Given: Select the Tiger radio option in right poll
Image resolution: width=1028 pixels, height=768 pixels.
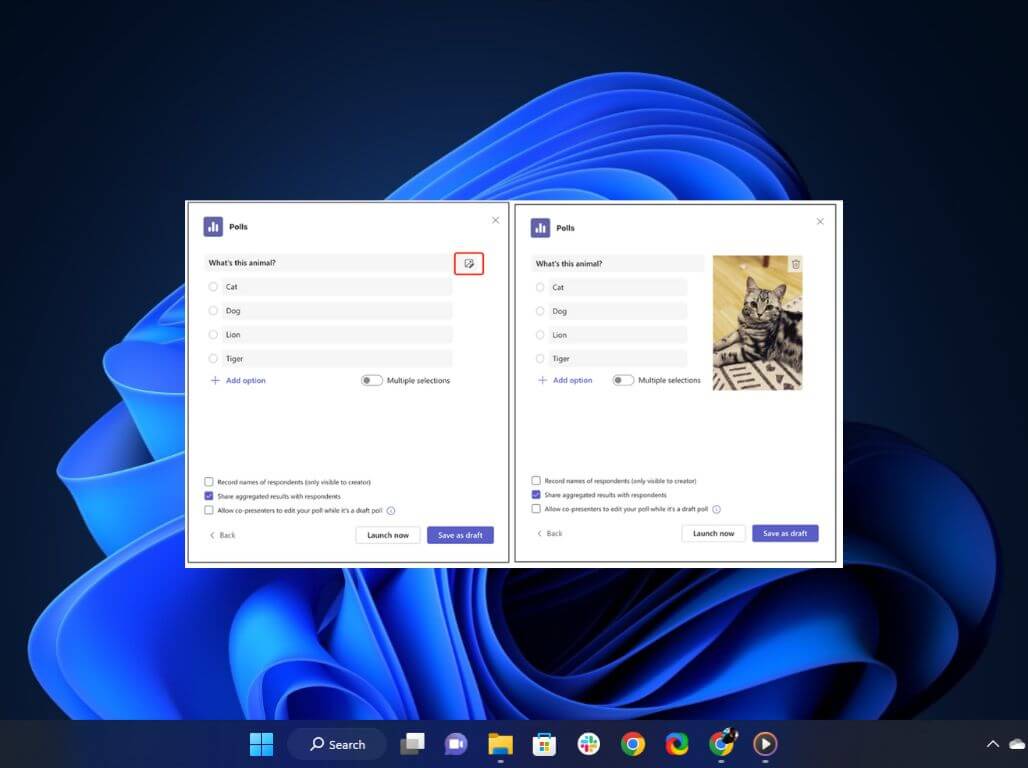Looking at the screenshot, I should click(x=540, y=359).
